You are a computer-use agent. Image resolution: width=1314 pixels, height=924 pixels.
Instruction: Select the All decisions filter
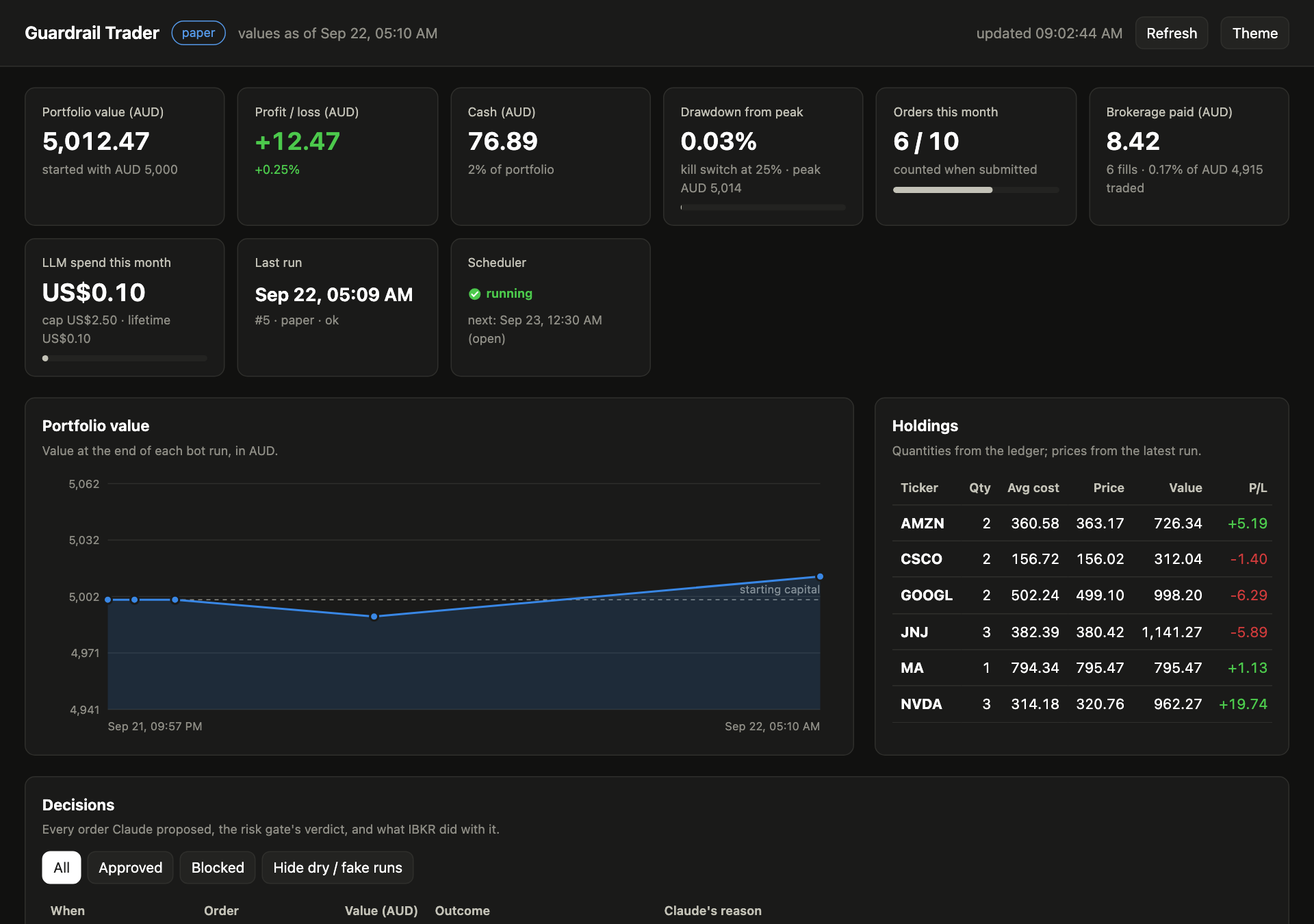[x=62, y=867]
